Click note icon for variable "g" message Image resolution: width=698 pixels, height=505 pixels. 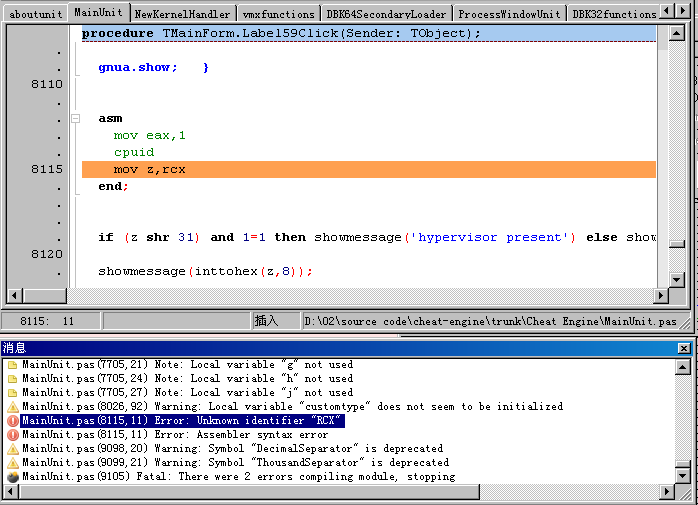tap(13, 365)
